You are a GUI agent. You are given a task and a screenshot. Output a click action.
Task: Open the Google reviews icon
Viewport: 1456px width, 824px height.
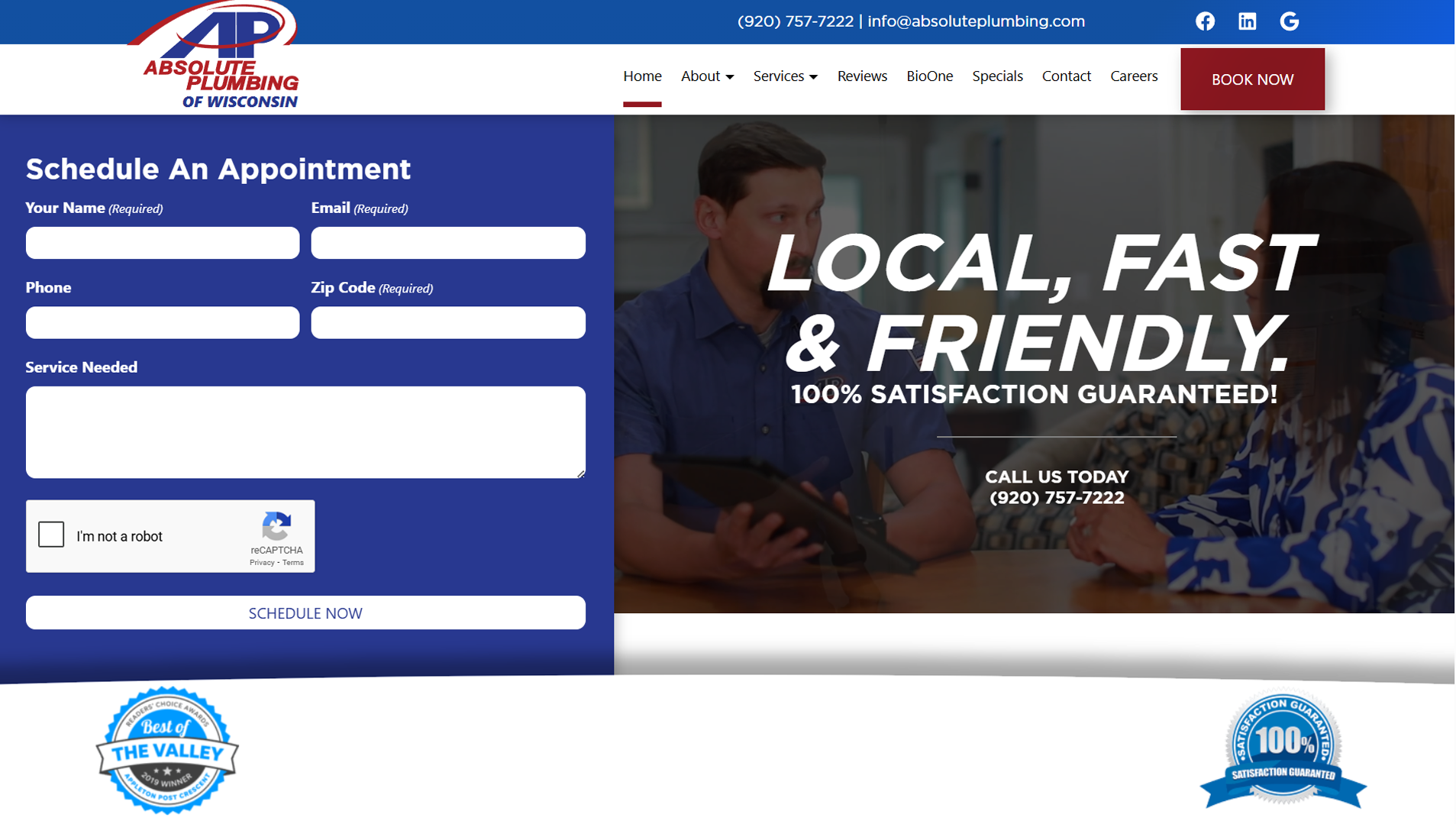(1289, 21)
